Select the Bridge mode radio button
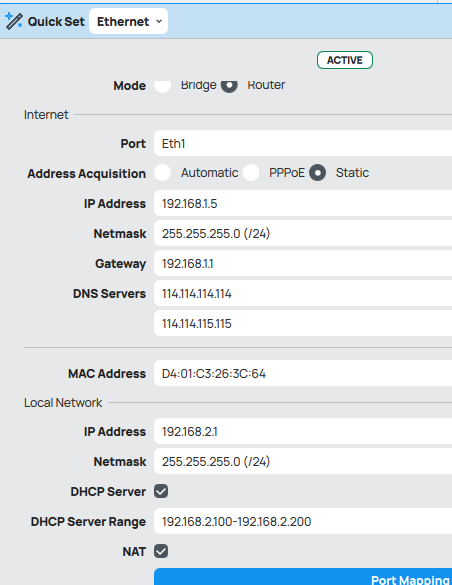This screenshot has width=452, height=585. (163, 85)
